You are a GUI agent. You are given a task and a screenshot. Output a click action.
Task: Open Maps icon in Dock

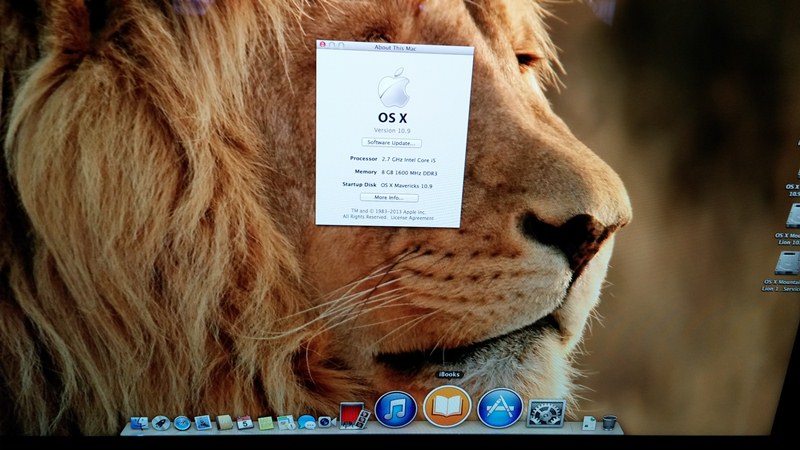tap(286, 422)
